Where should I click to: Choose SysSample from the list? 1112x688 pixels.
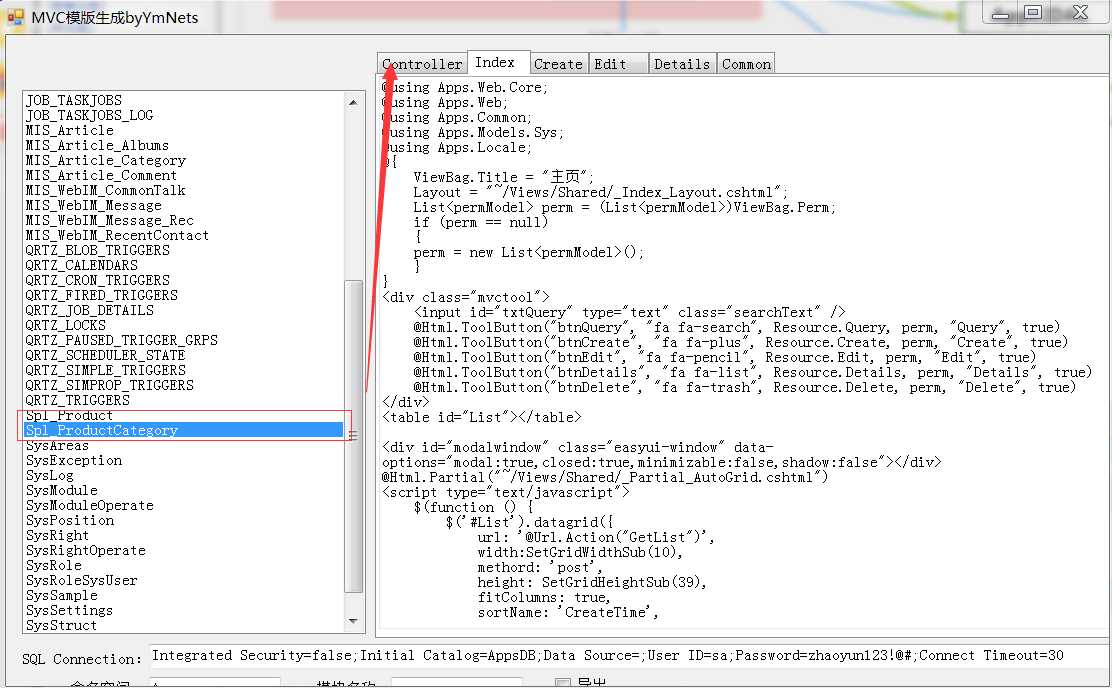62,595
